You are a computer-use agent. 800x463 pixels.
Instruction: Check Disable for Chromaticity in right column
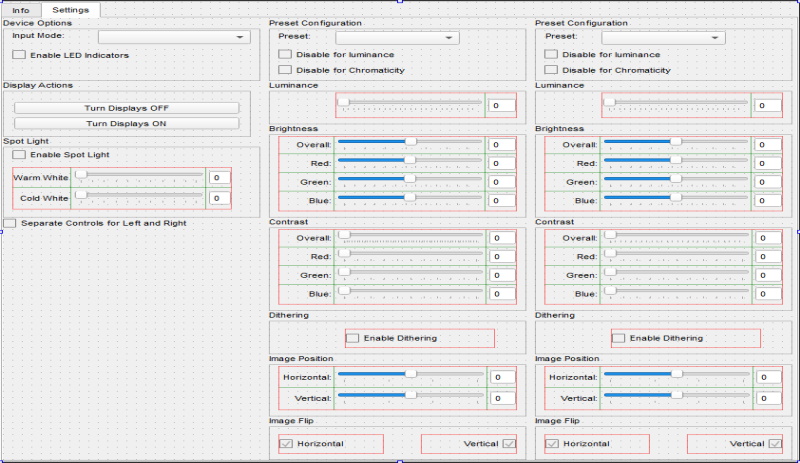click(608, 70)
